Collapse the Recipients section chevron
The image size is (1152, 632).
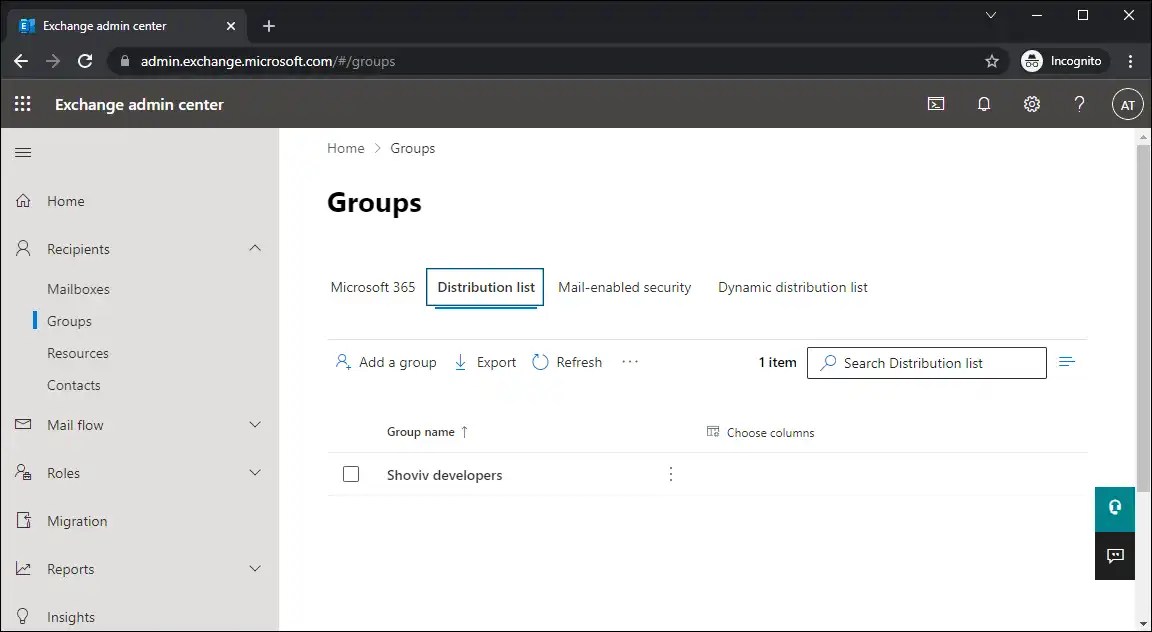click(253, 248)
